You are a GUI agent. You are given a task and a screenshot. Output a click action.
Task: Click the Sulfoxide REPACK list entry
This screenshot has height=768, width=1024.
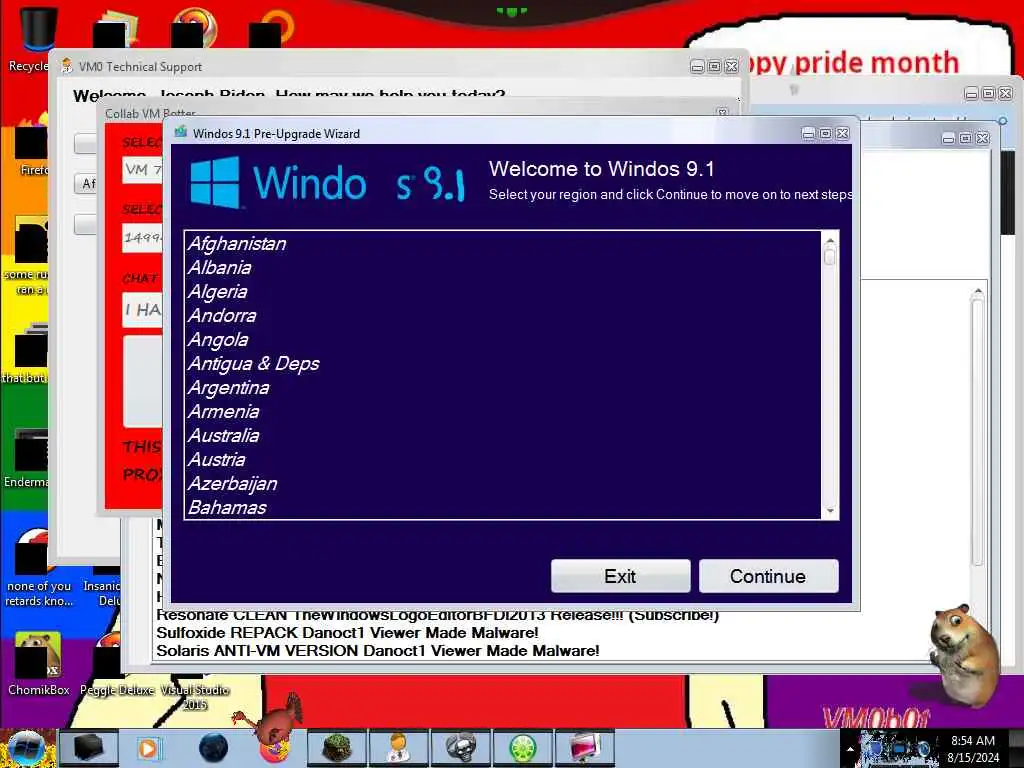347,632
